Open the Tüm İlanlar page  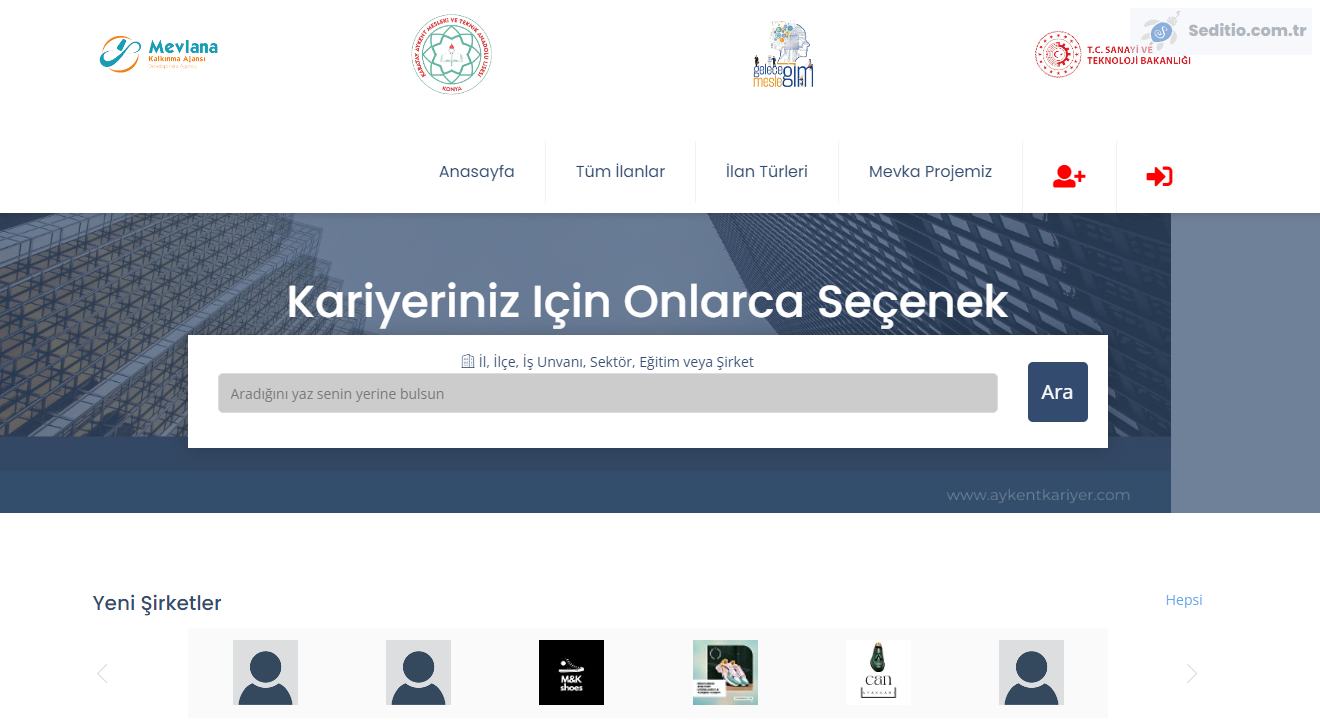pos(620,171)
